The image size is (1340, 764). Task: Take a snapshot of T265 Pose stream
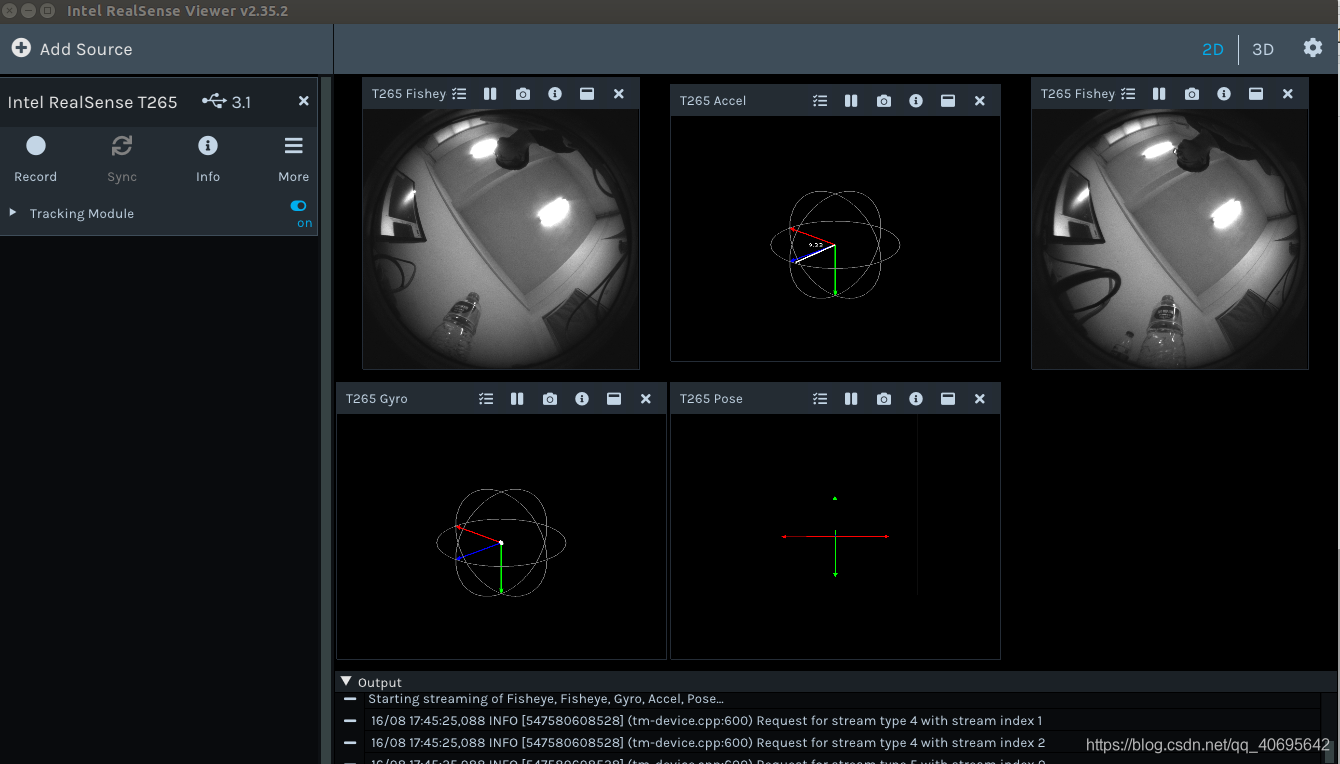pos(883,399)
